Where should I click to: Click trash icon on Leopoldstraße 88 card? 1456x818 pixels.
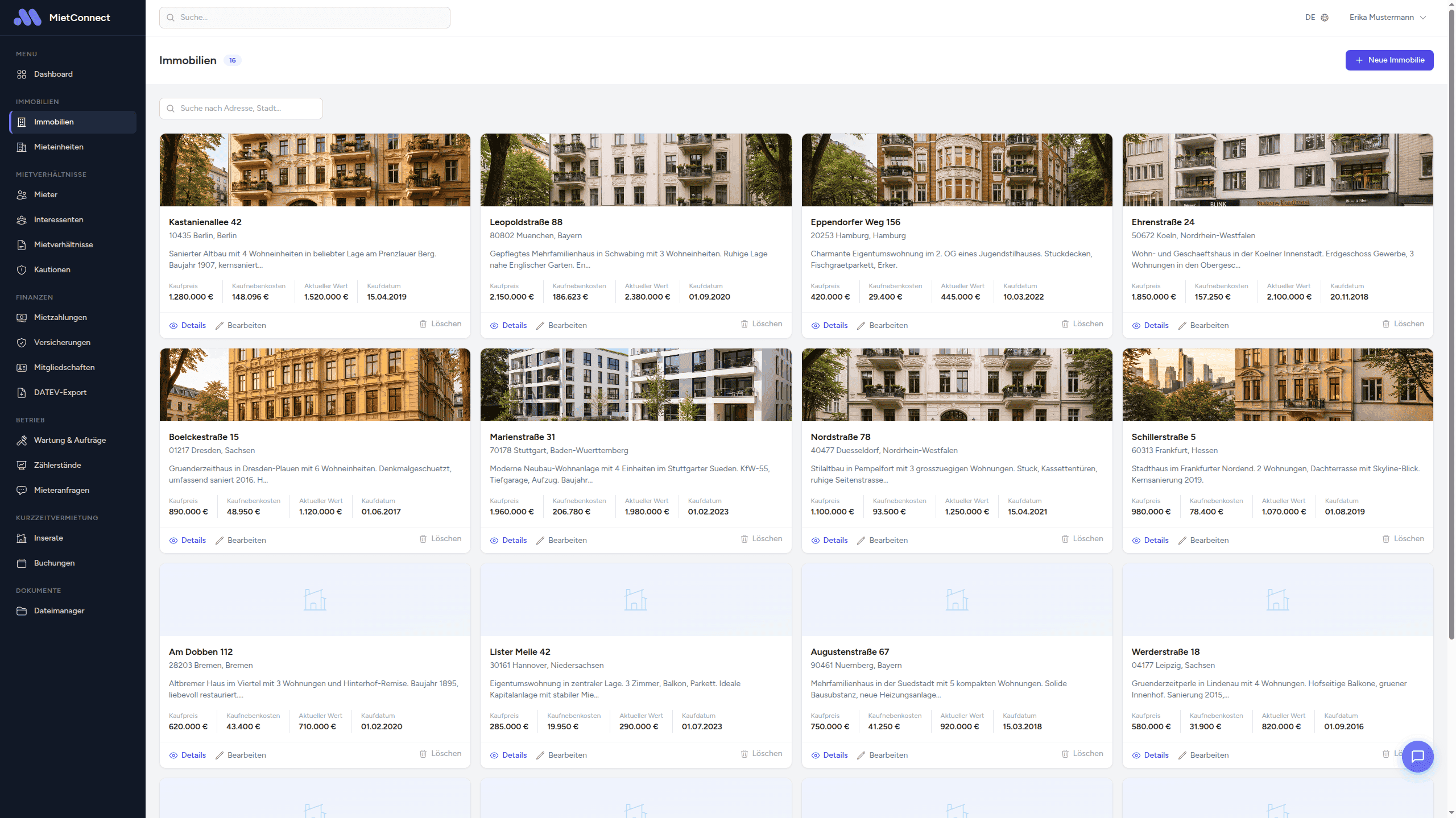[x=744, y=324]
